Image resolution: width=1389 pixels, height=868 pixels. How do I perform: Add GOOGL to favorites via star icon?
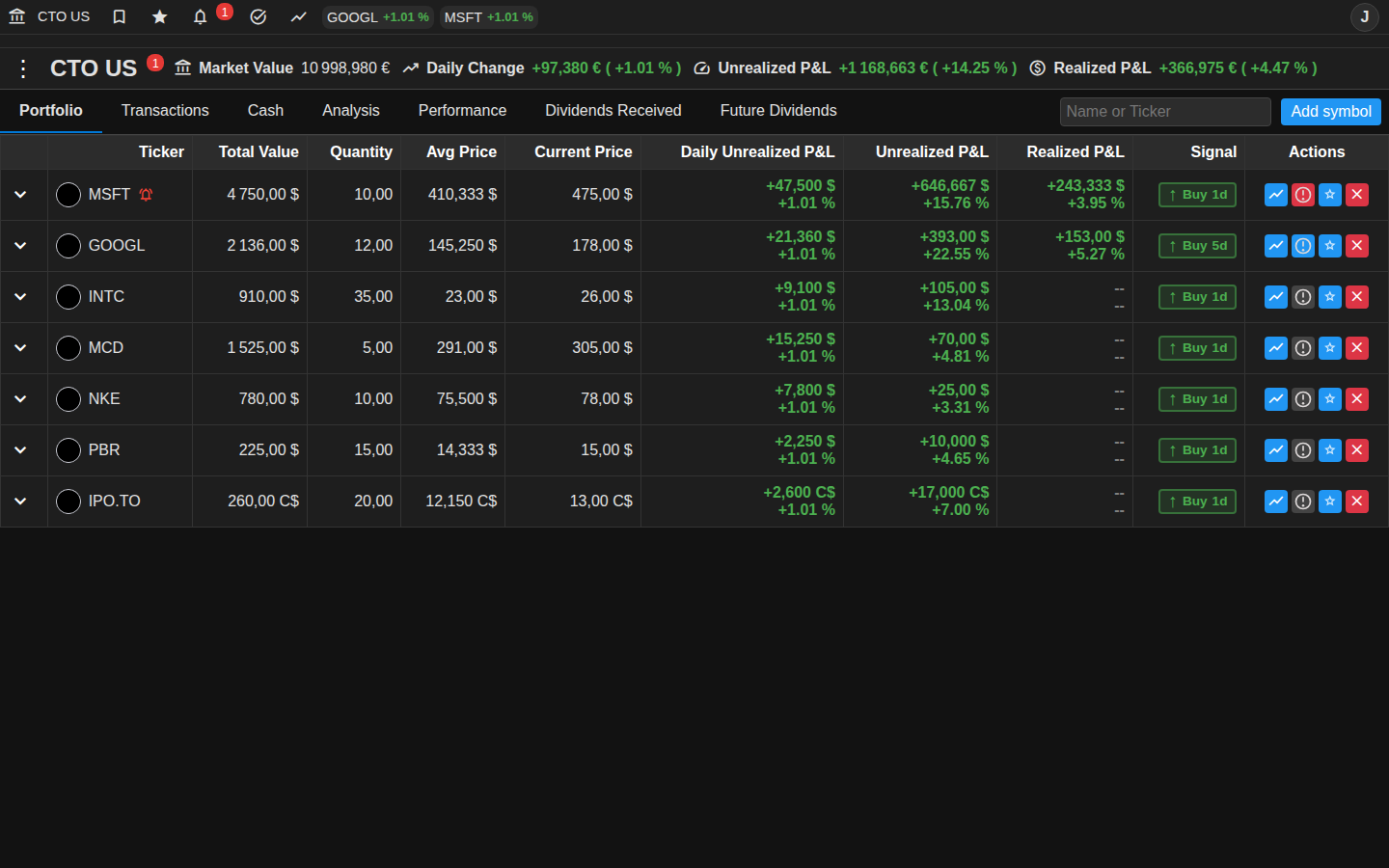(x=1329, y=246)
